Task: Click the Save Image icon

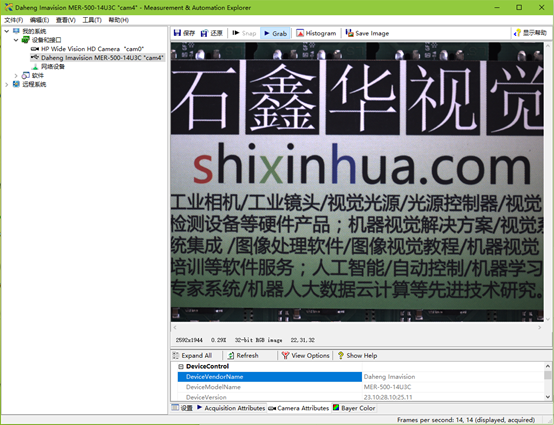Action: coord(349,33)
